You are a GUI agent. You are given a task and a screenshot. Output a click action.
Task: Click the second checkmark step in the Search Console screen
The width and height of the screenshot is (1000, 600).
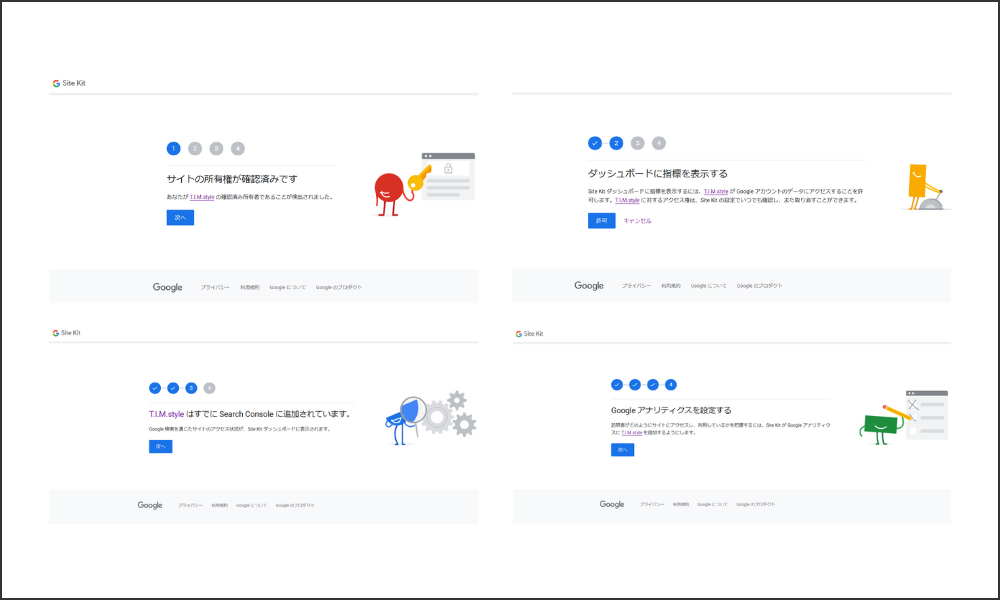[x=173, y=388]
